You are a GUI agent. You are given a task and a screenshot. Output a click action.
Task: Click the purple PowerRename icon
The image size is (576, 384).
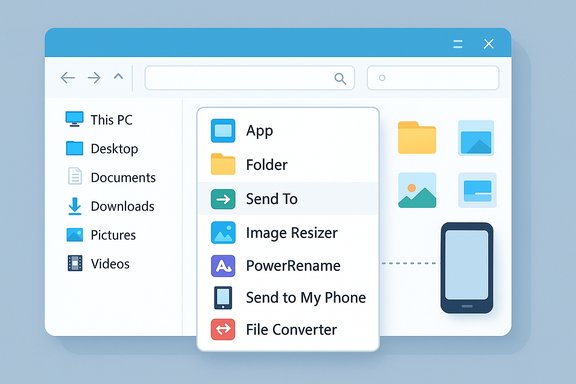(x=223, y=266)
